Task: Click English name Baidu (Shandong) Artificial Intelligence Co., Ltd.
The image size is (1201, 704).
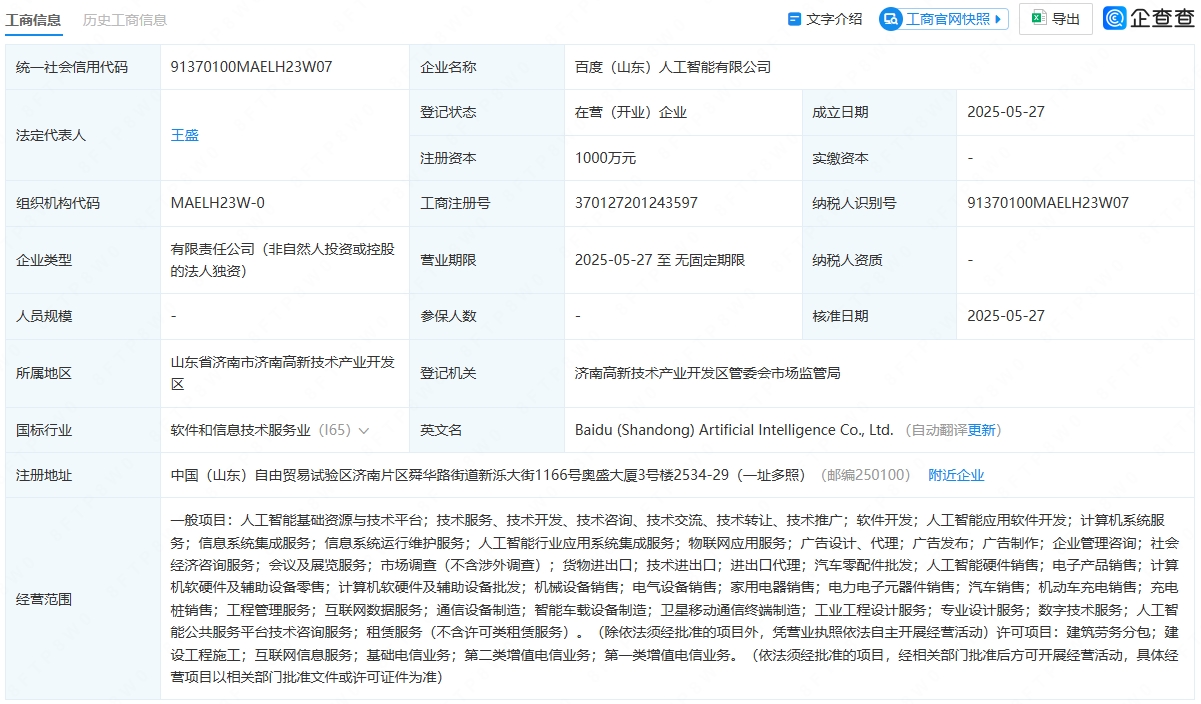Action: 734,430
